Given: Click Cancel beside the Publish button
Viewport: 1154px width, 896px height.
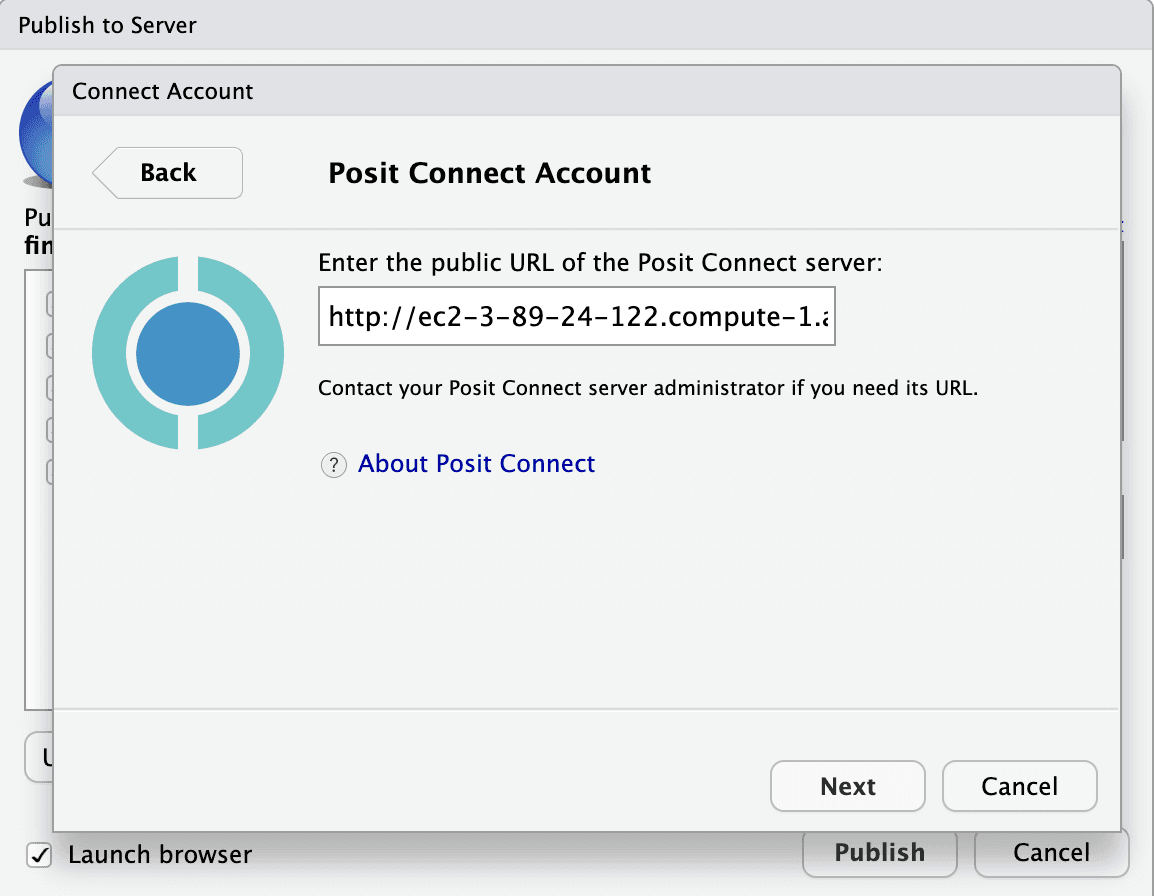Looking at the screenshot, I should pos(1052,853).
